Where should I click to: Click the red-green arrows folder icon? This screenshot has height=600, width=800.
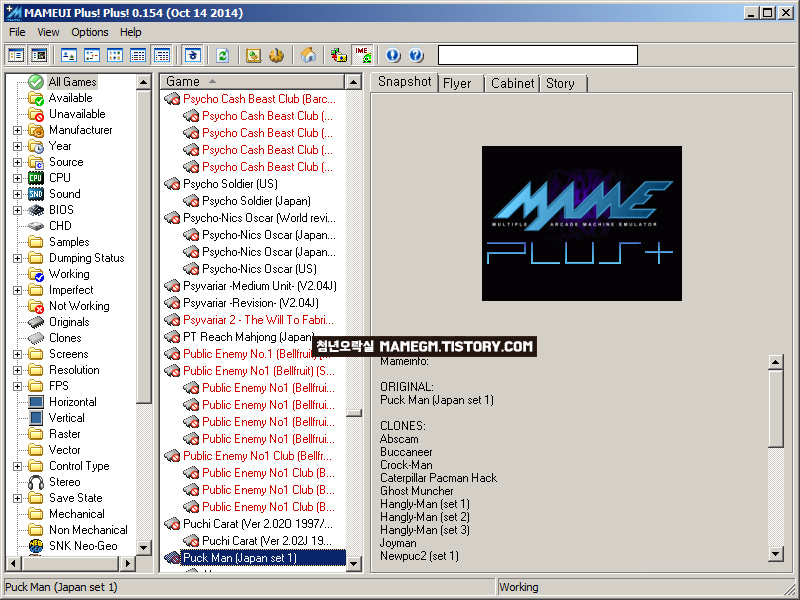pos(339,55)
